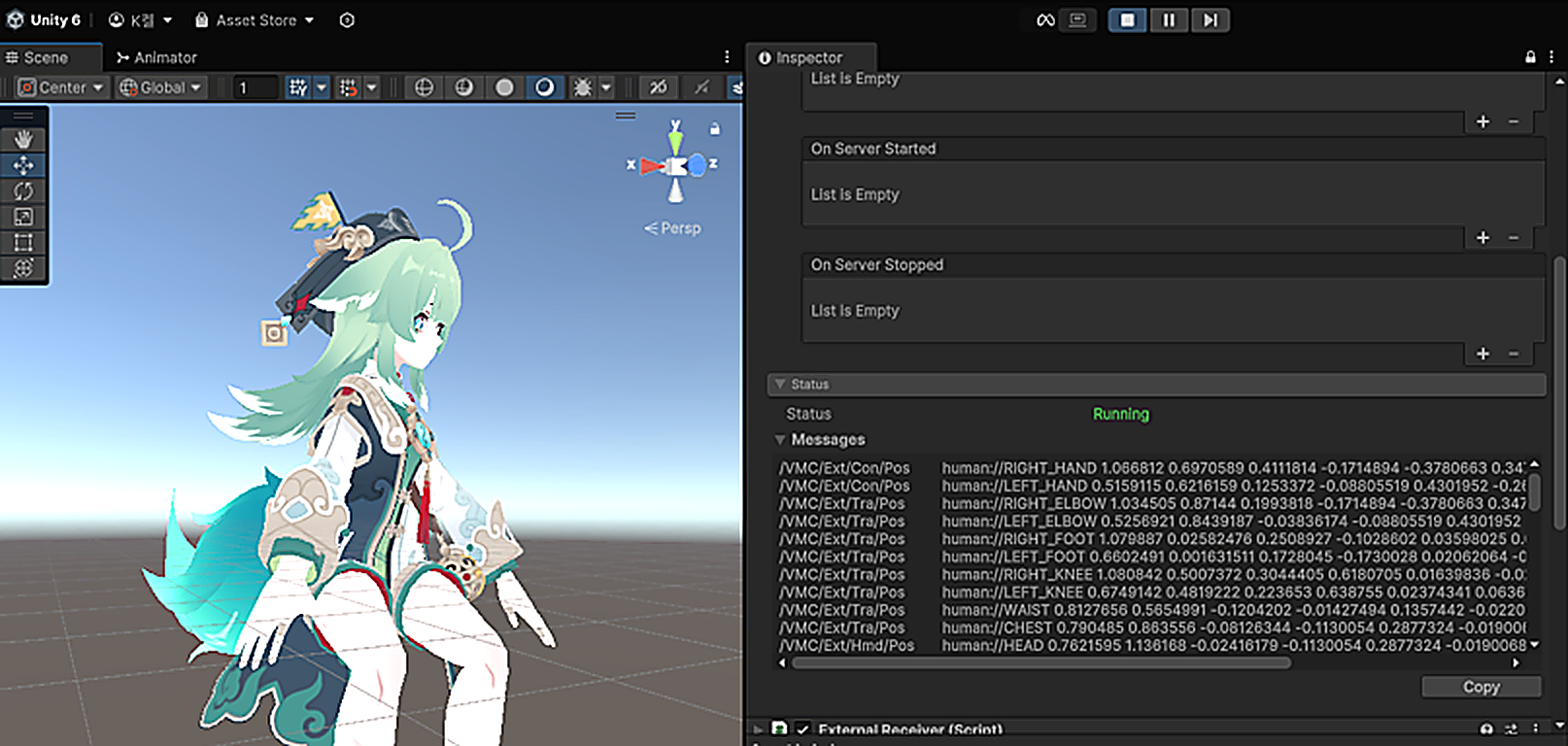
Task: Add item to On Server Stopped list
Action: pos(1483,354)
